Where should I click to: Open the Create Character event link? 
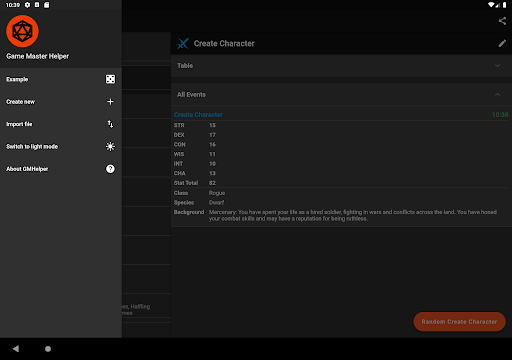[x=198, y=115]
